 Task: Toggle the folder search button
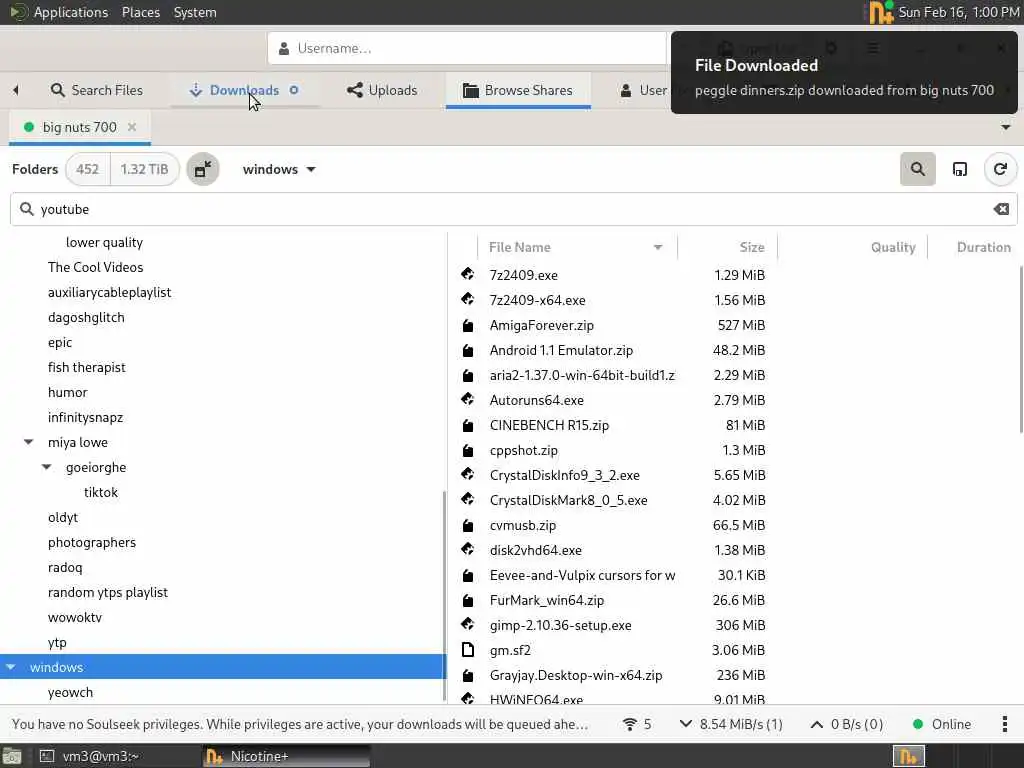tap(918, 169)
